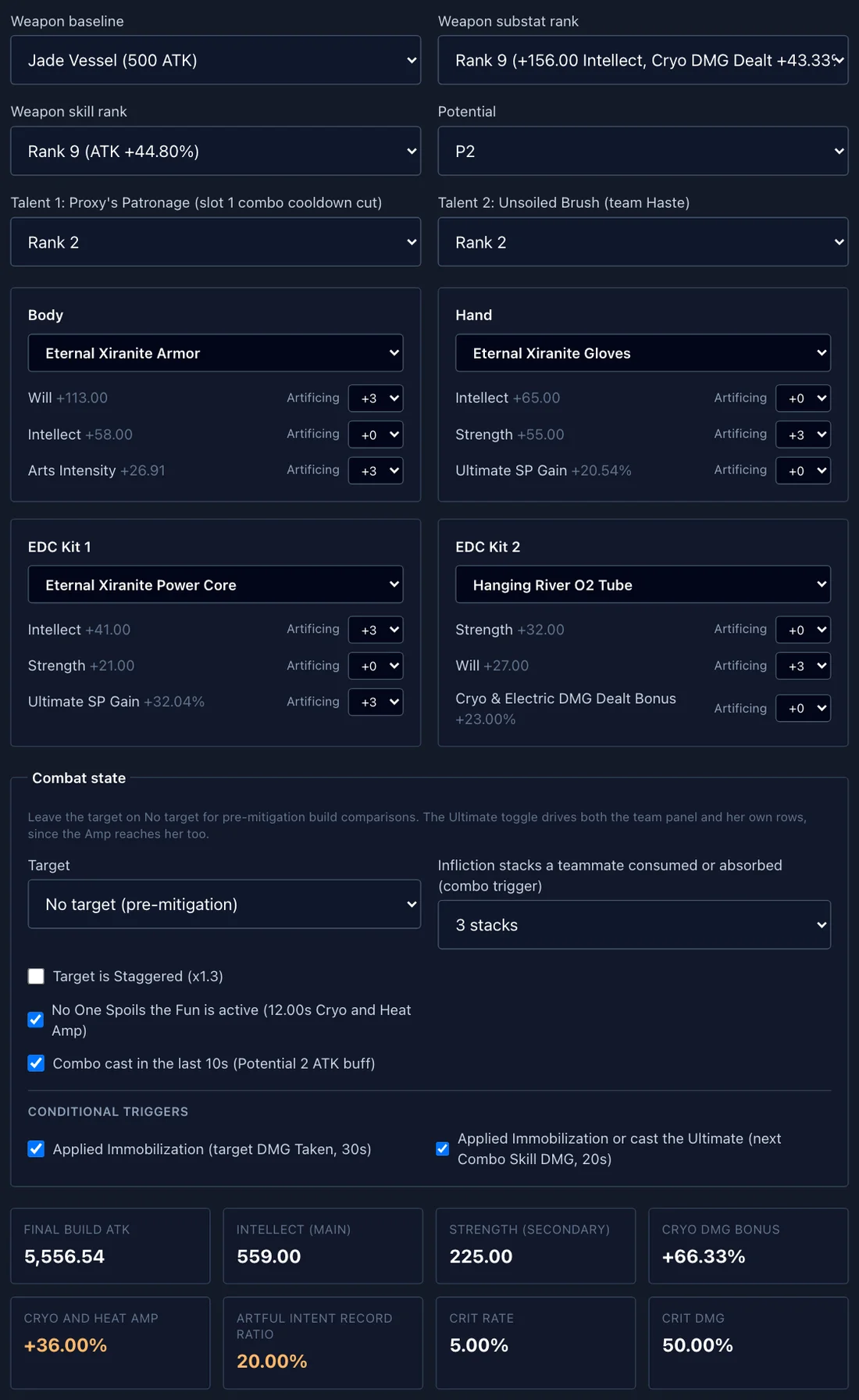Change Artificing level for Intellect +41.00
859x1400 pixels.
coord(376,630)
